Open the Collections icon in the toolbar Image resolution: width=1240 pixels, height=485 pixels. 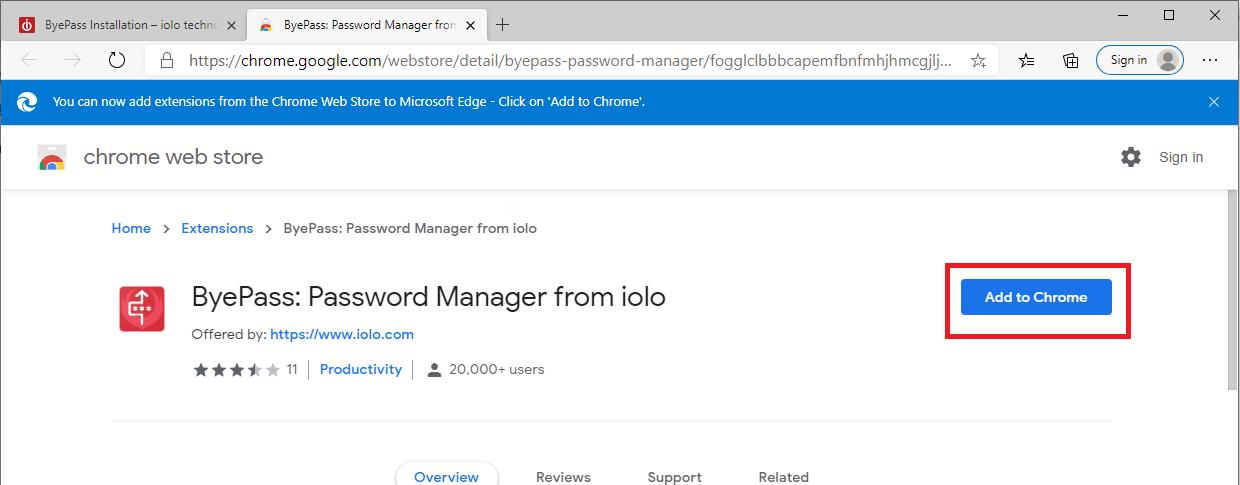coord(1071,60)
